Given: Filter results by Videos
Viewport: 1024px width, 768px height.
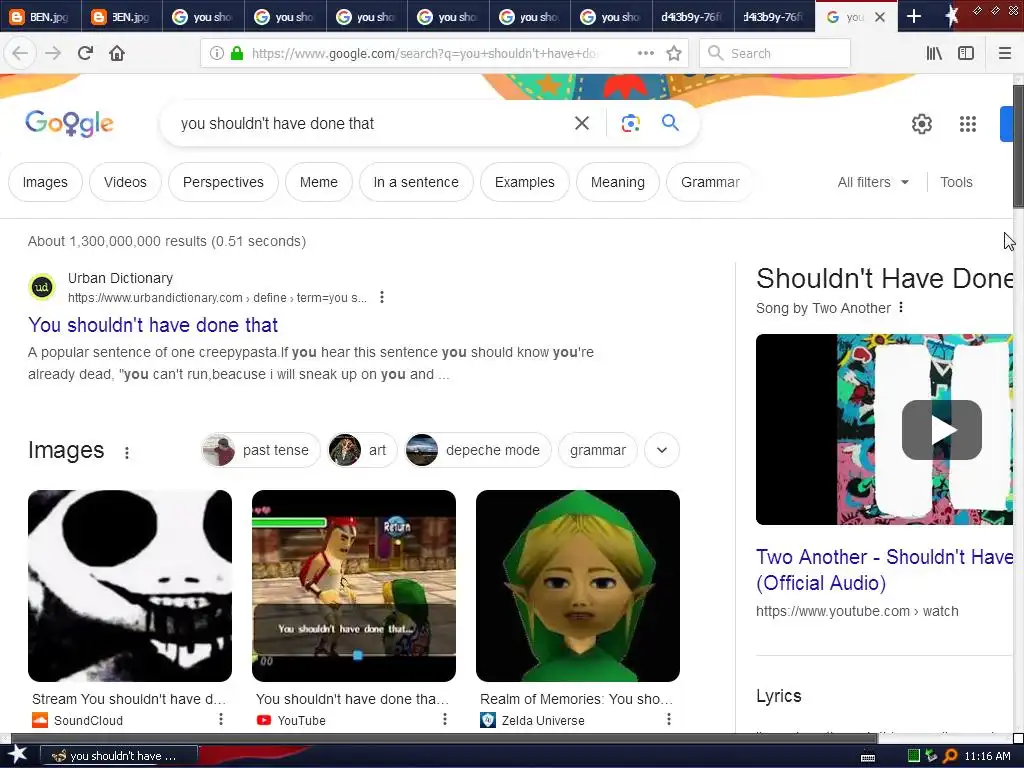Looking at the screenshot, I should (x=125, y=182).
